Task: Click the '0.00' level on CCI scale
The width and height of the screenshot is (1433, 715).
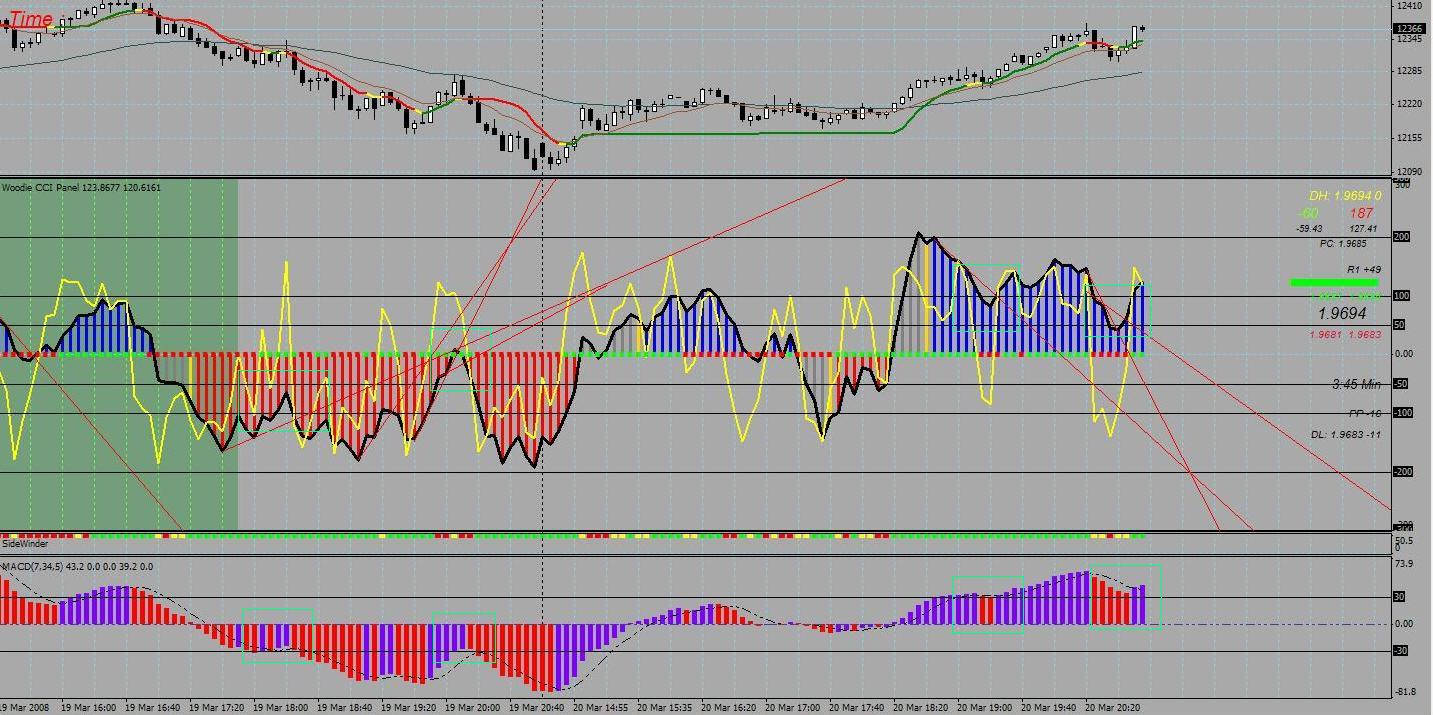Action: tap(1404, 354)
